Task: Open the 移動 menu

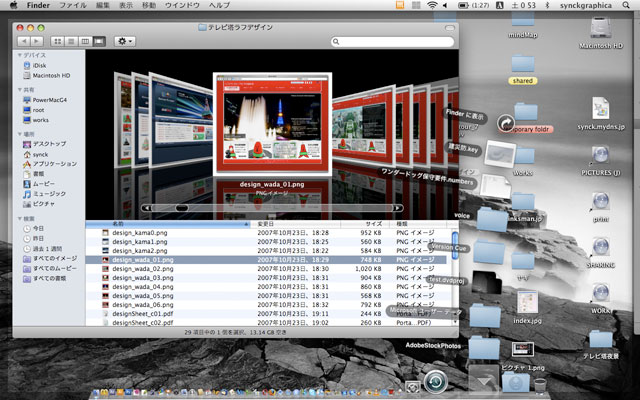Action: pyautogui.click(x=149, y=5)
